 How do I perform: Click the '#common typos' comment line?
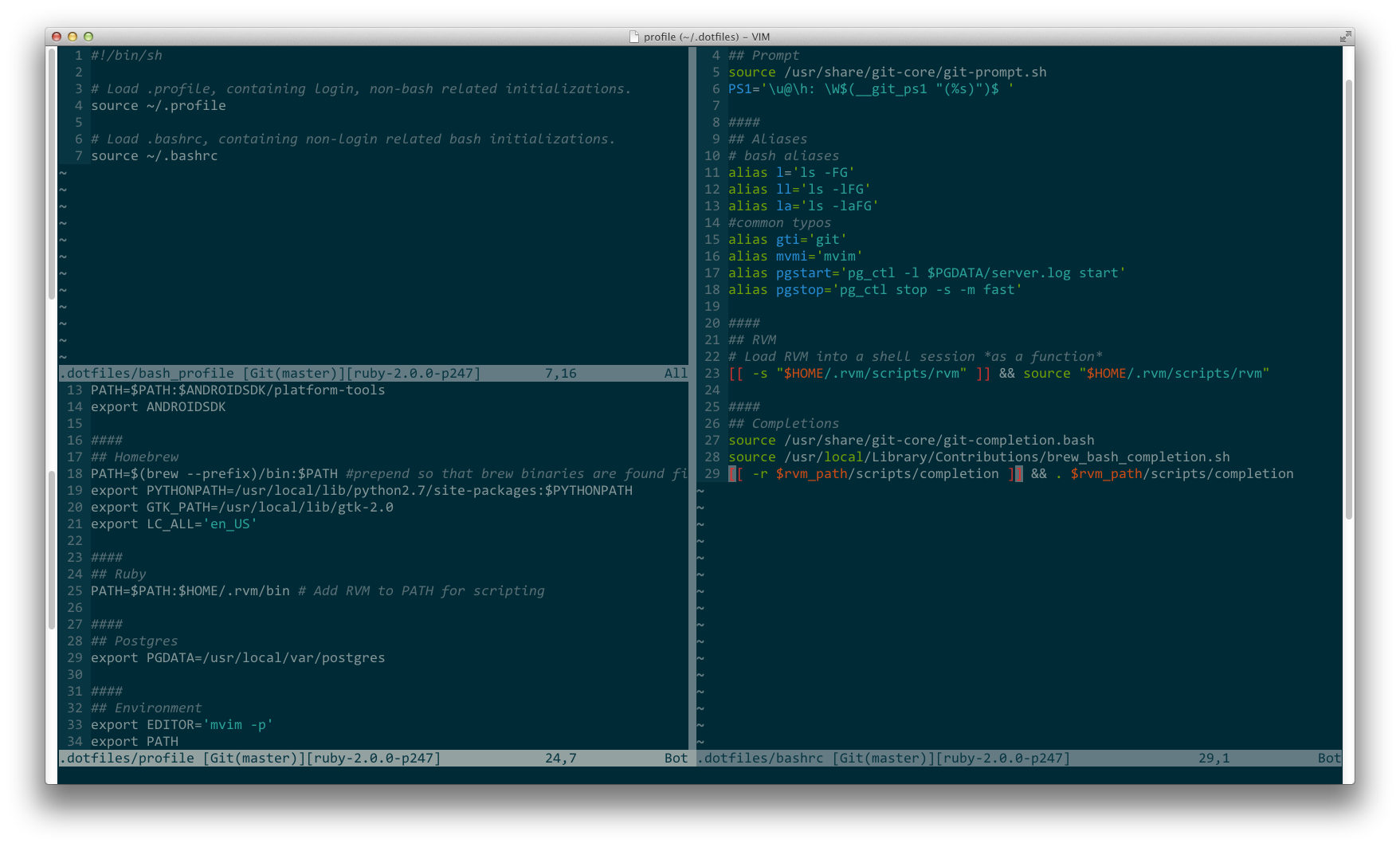780,222
